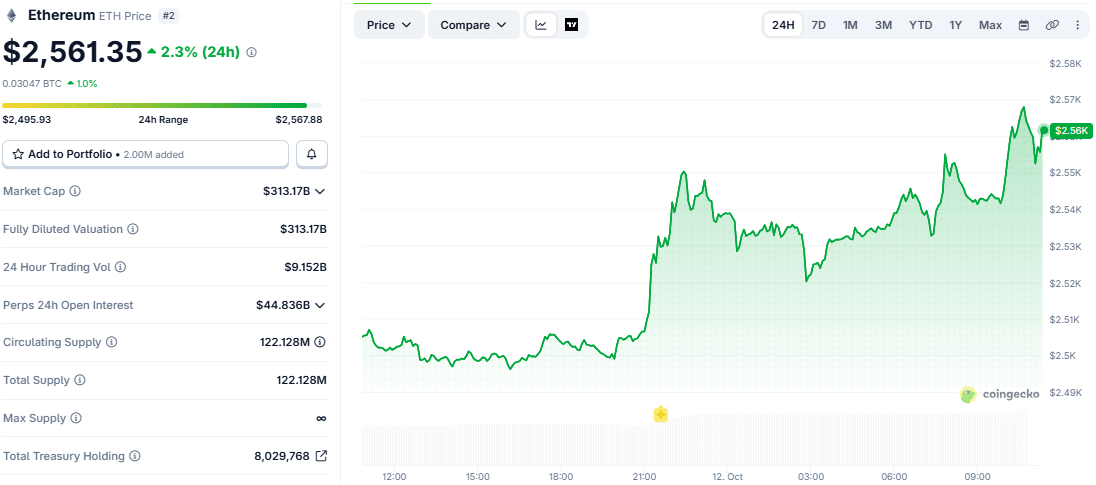Select the 3M time range tab
1096x485 pixels.
884,25
